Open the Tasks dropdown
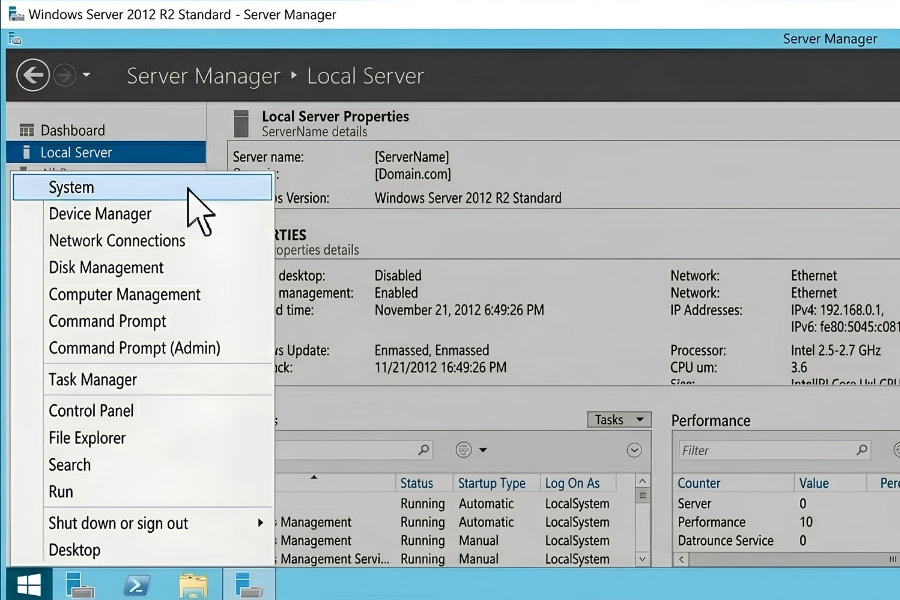The image size is (900, 600). point(619,420)
